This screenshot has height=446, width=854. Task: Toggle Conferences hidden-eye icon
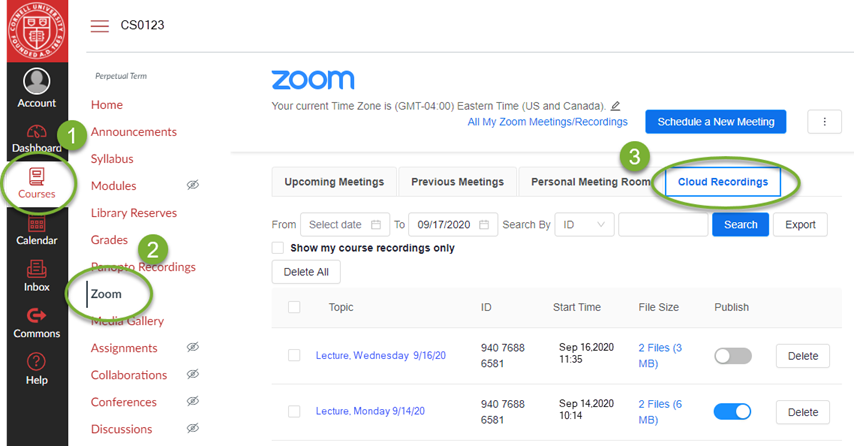tap(193, 401)
